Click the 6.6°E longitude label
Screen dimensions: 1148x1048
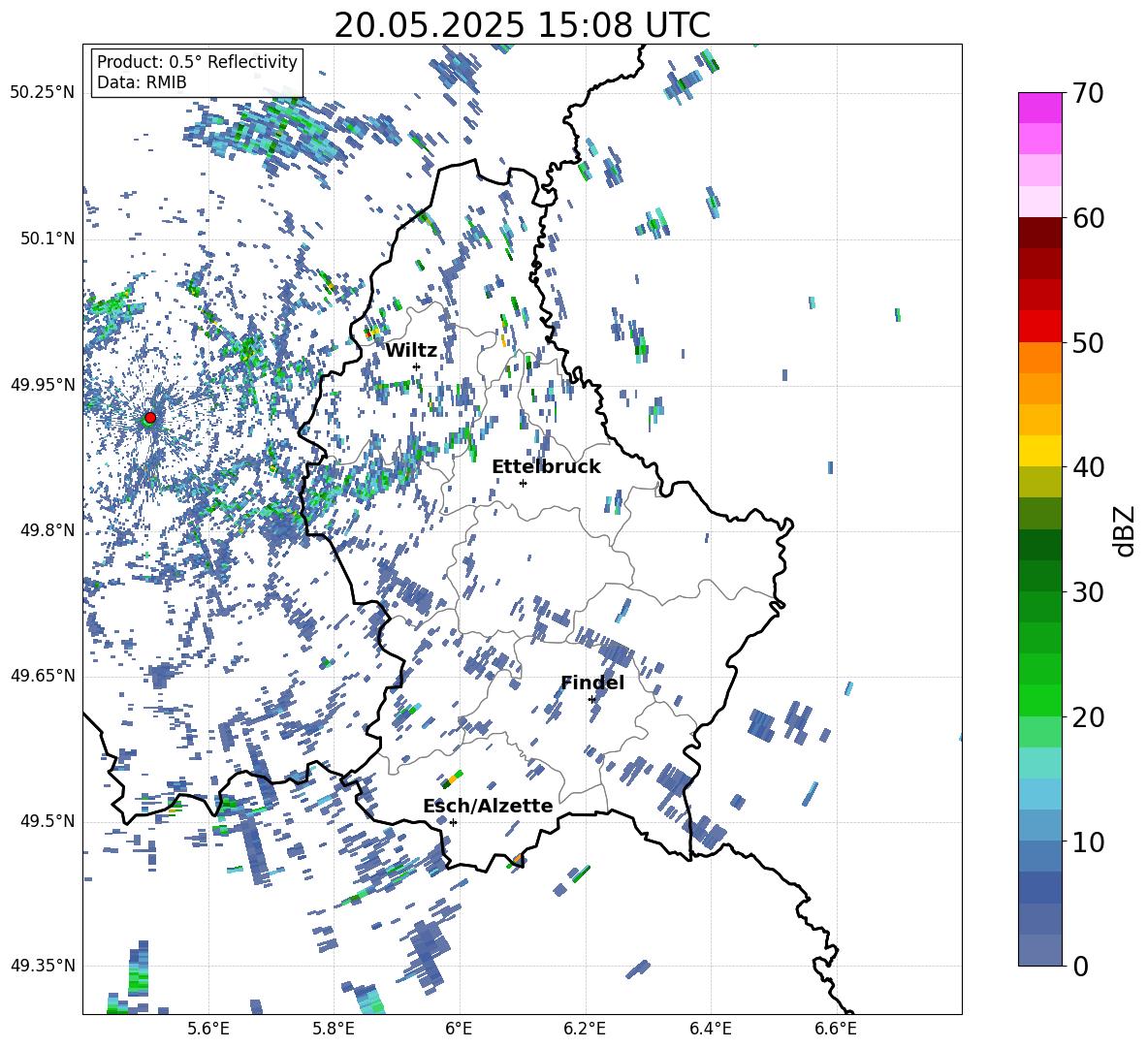[836, 1029]
